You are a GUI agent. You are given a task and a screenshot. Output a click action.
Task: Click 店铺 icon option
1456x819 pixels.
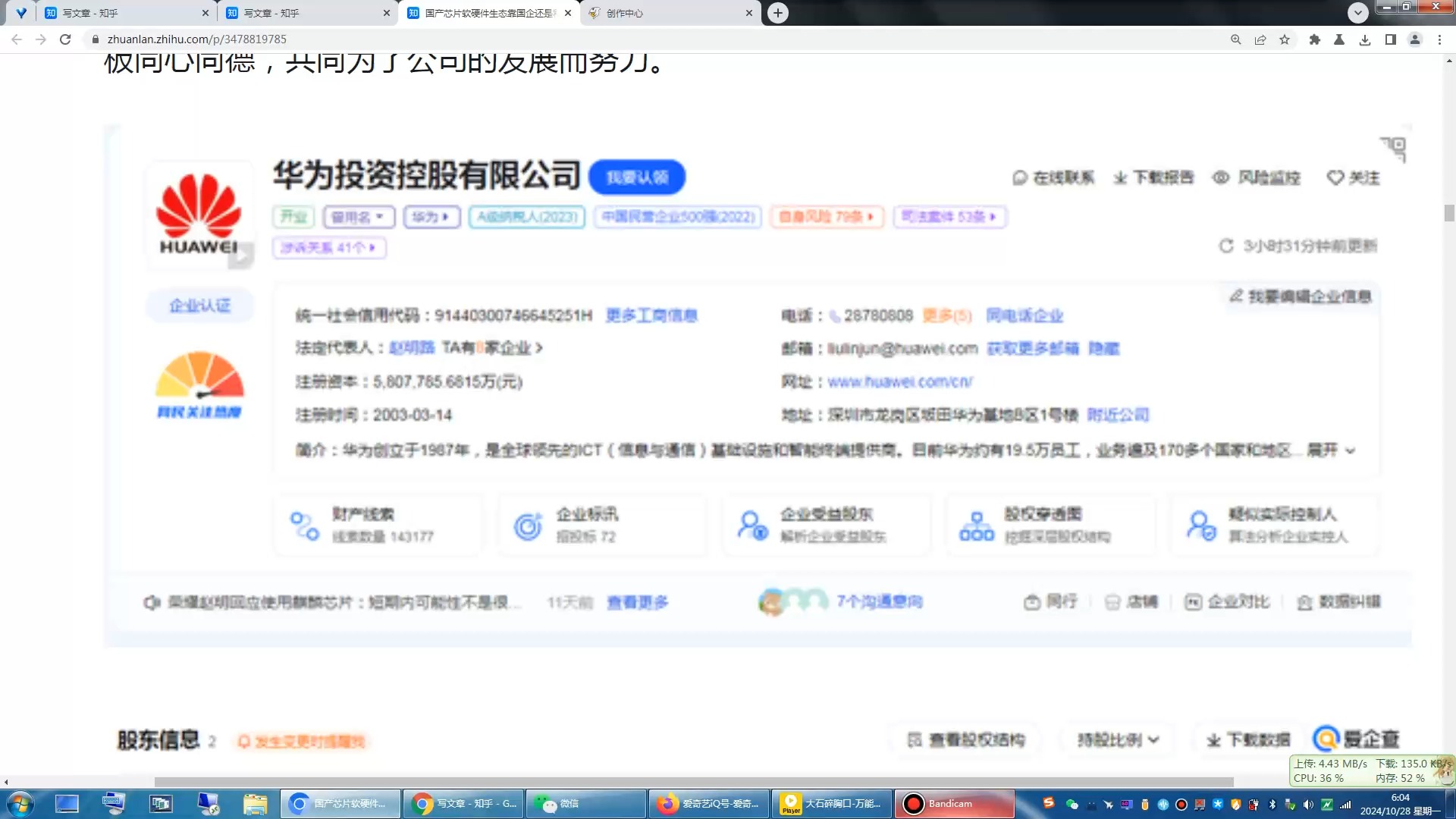[x=1131, y=602]
